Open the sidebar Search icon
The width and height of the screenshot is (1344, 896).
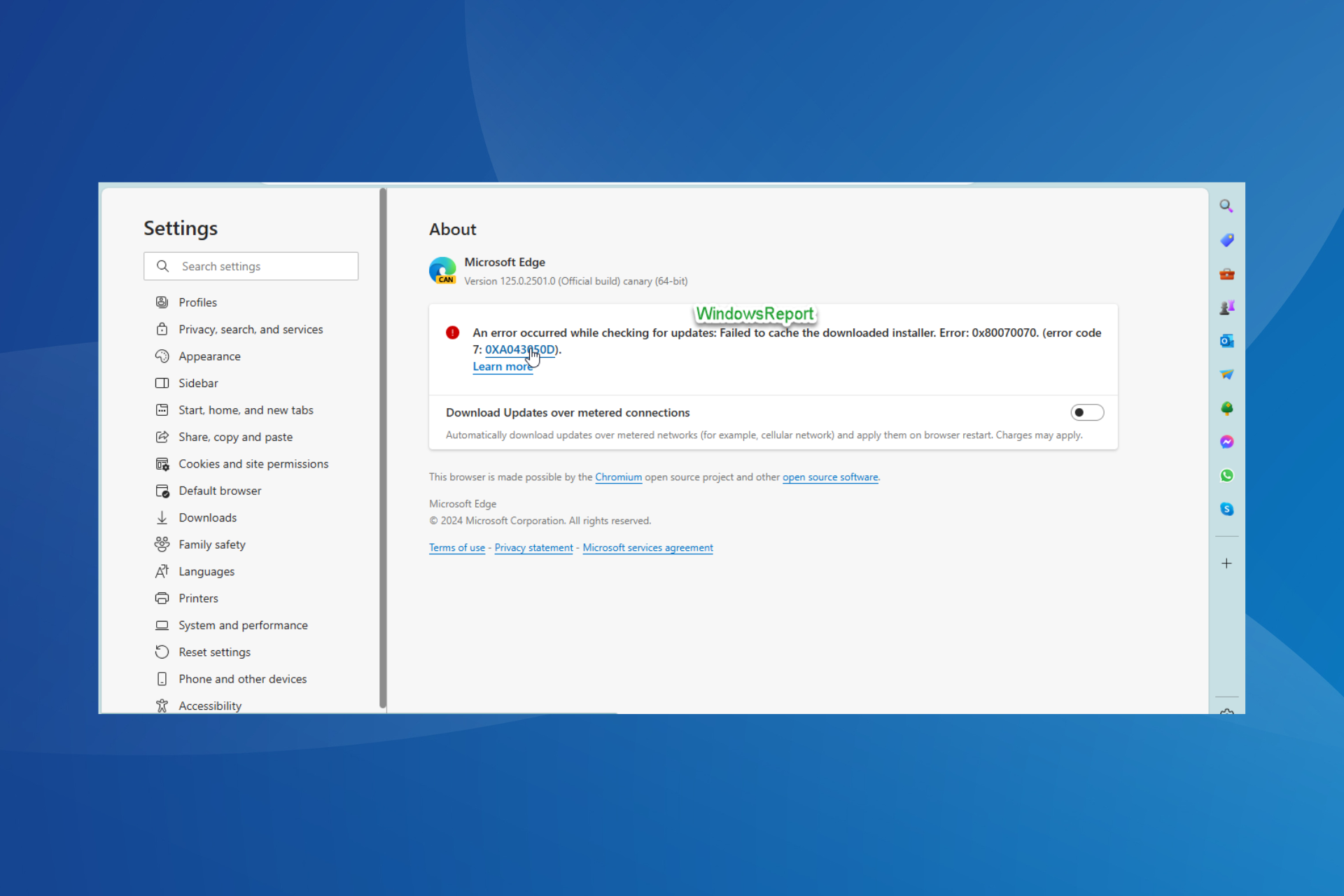[x=1226, y=206]
